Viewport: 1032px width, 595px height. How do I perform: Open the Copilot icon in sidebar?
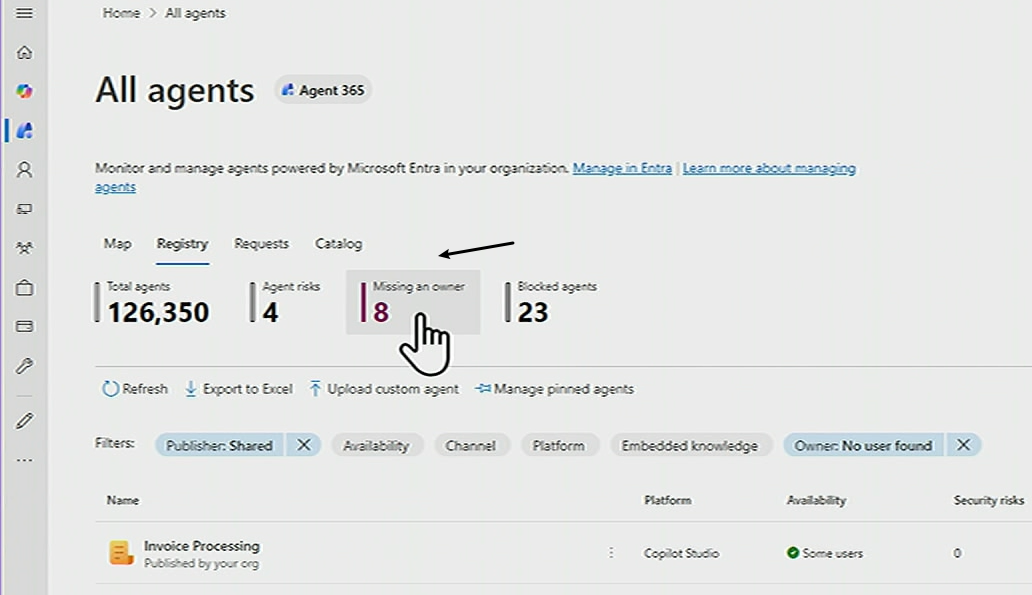coord(24,91)
